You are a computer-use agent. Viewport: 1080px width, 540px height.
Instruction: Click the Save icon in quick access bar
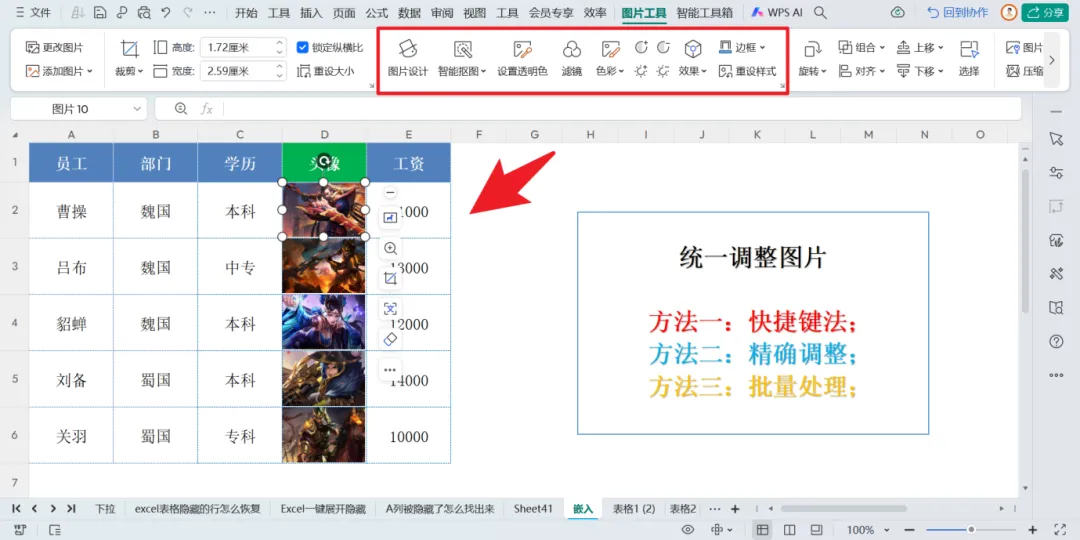click(x=100, y=12)
